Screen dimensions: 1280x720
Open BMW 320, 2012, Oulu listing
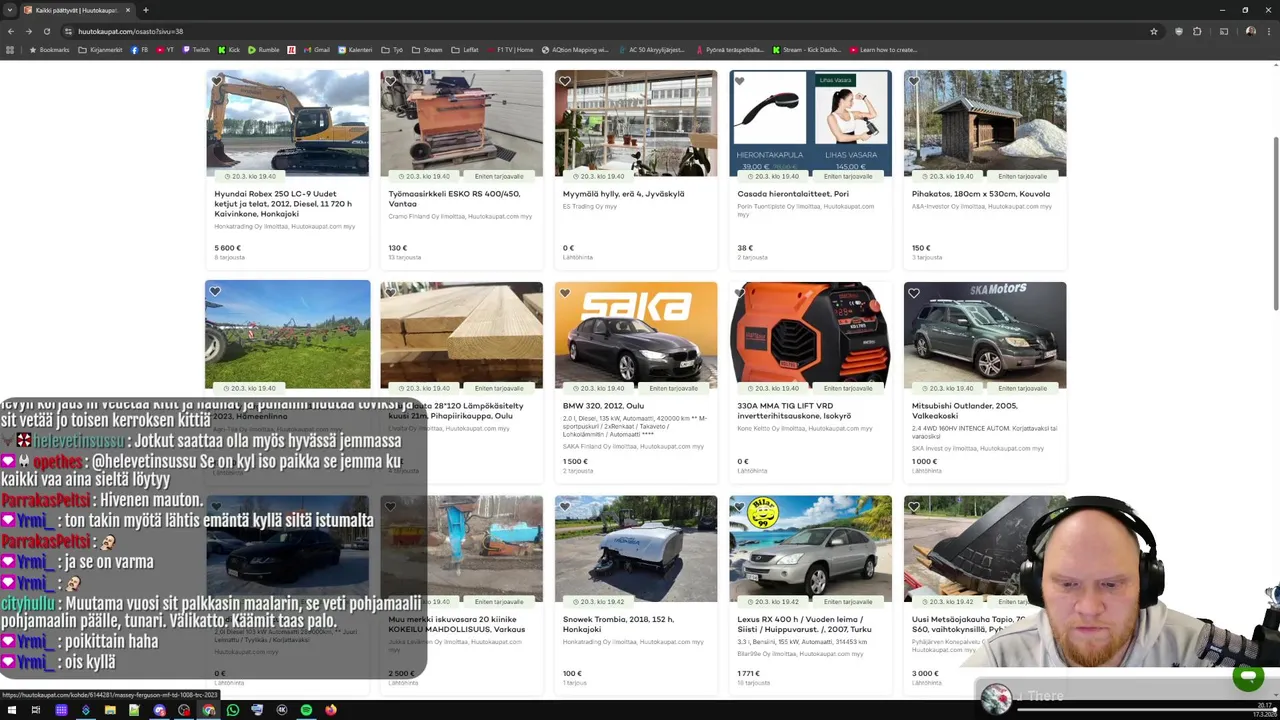coord(603,406)
